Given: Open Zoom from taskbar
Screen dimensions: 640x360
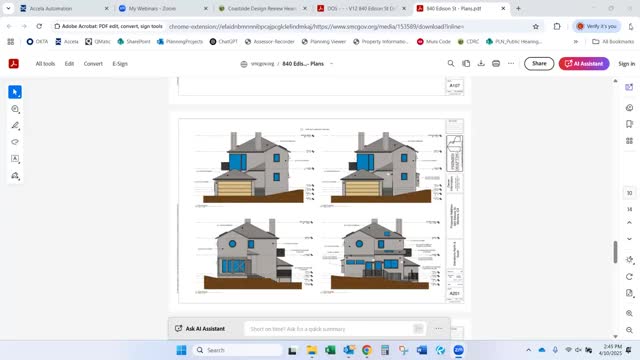Looking at the screenshot, I should click(459, 350).
